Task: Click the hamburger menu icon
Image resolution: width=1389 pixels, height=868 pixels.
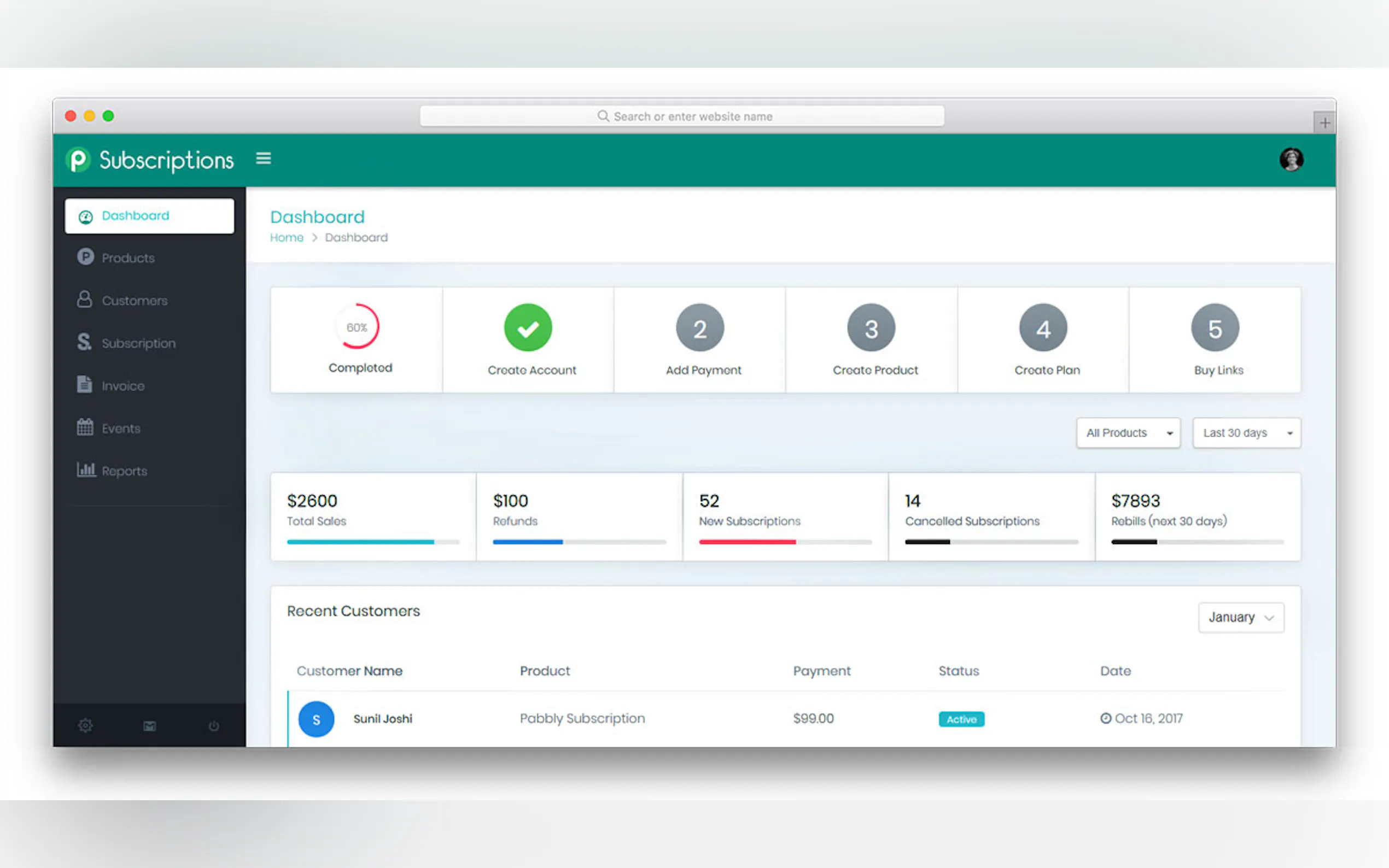Action: tap(263, 159)
